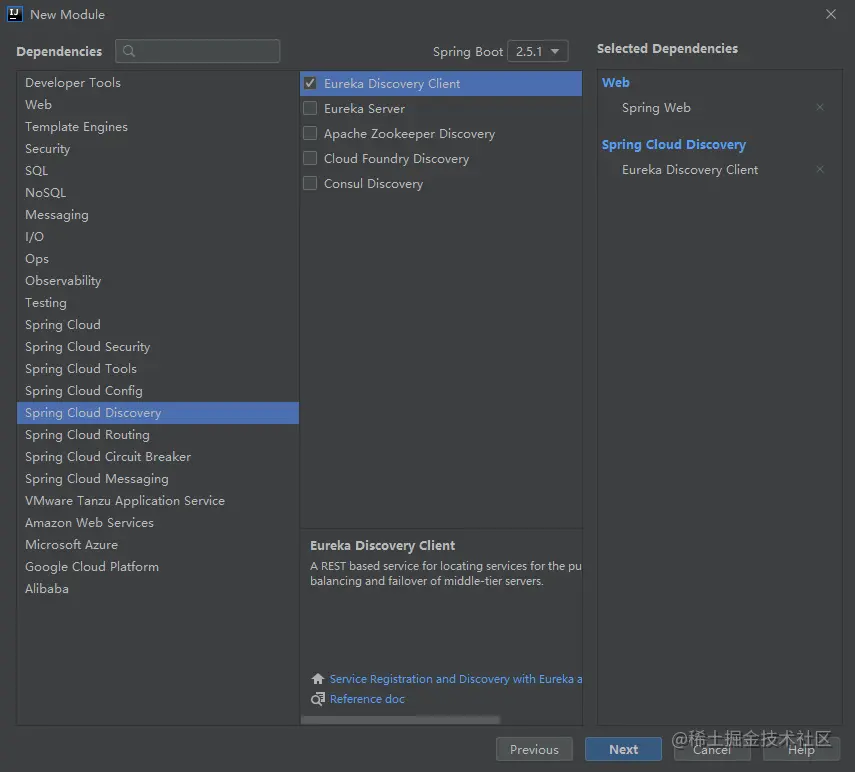Enable Apache Zookeeper Discovery checkbox

click(x=310, y=134)
